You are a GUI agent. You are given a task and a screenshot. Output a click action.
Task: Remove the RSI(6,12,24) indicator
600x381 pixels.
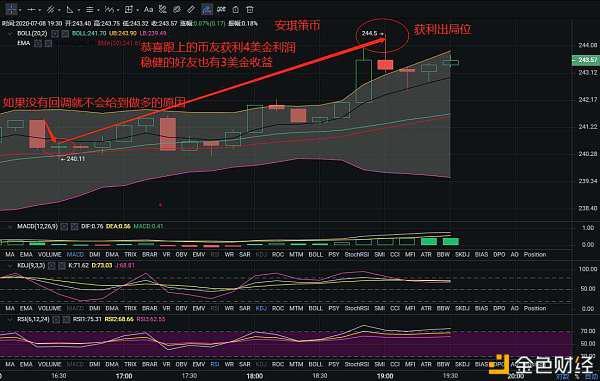pos(66,319)
